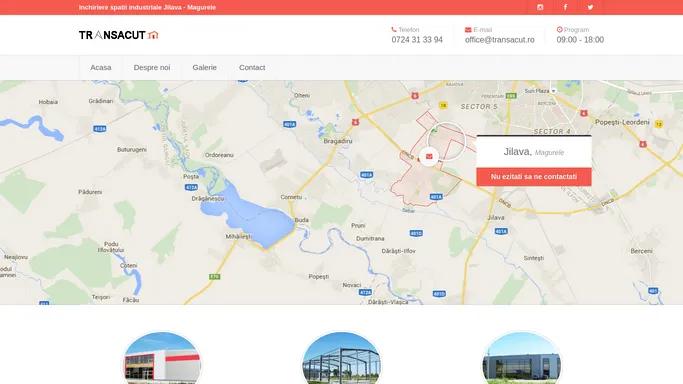Click the envelope icon beside E-mail
The height and width of the screenshot is (384, 683).
(468, 30)
